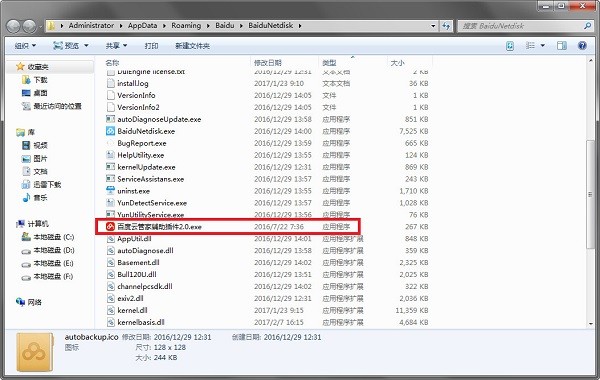Expand the 组织 organize dropdown
The width and height of the screenshot is (600, 380).
click(x=25, y=46)
